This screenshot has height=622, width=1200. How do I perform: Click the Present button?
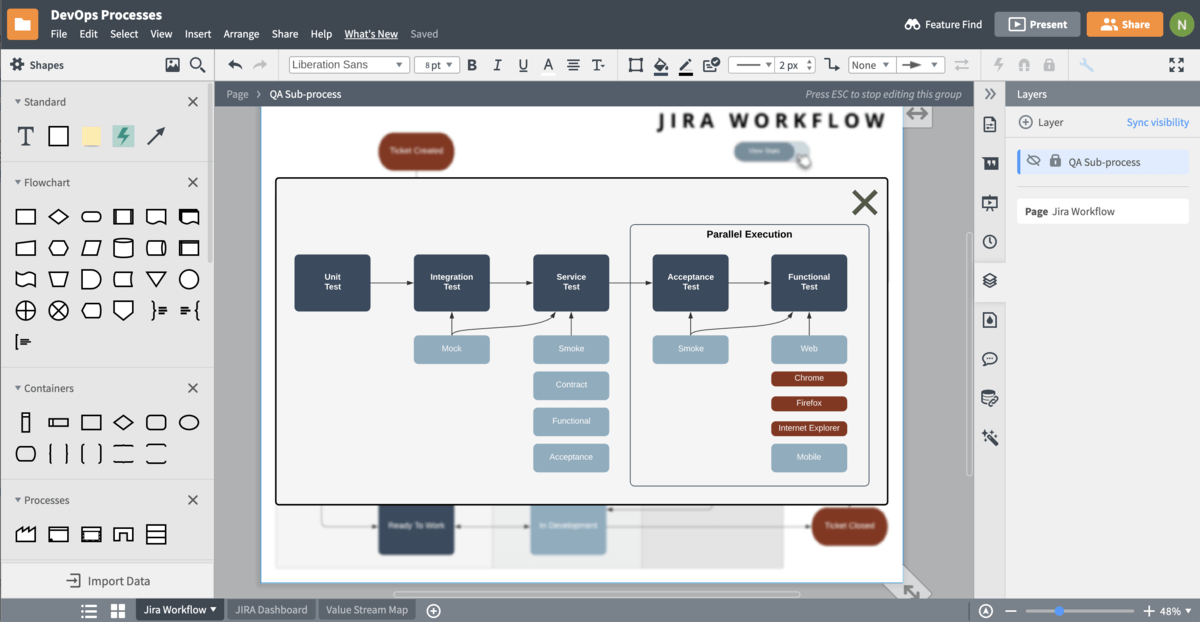point(1037,23)
